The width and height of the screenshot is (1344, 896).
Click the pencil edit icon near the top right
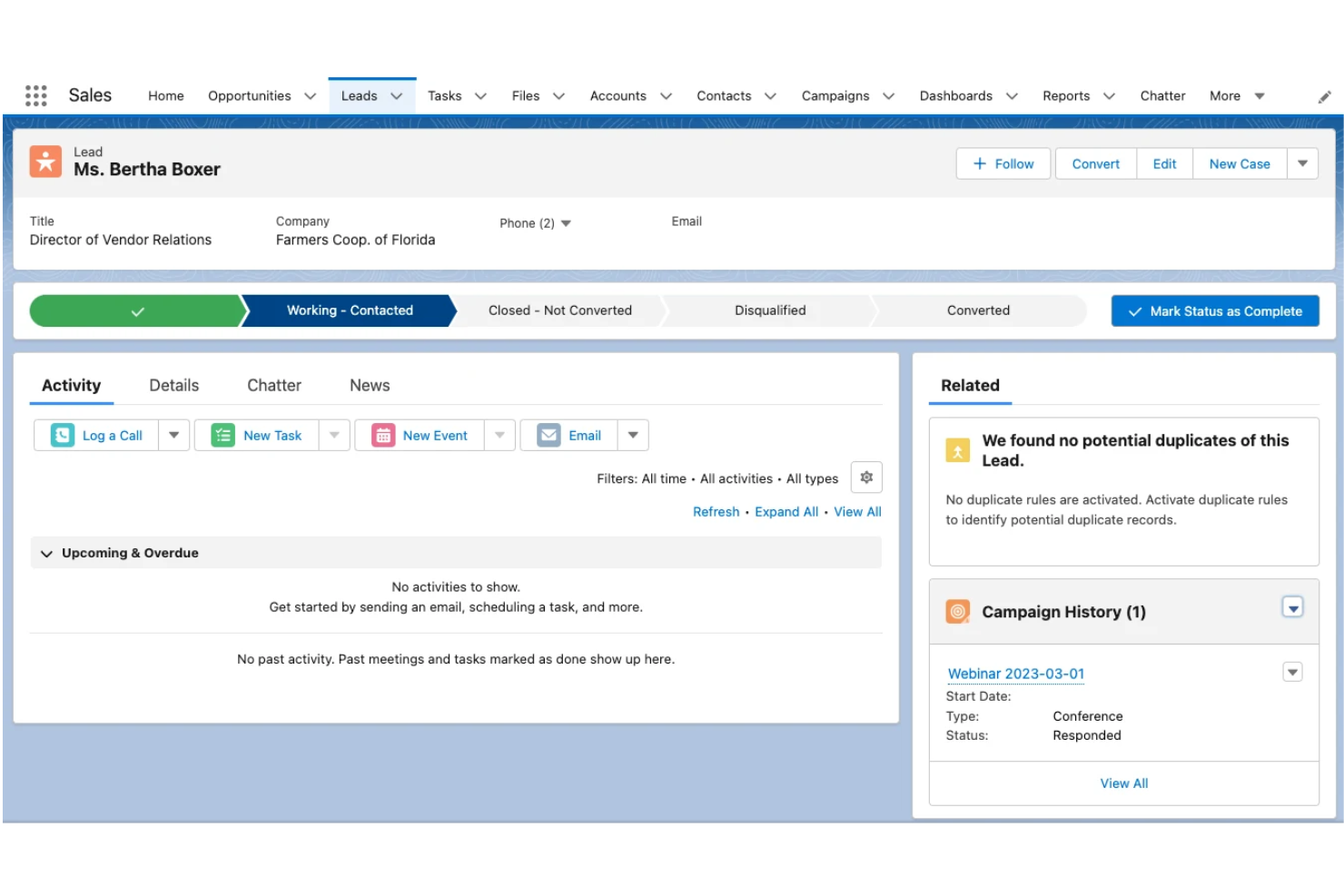click(1325, 96)
